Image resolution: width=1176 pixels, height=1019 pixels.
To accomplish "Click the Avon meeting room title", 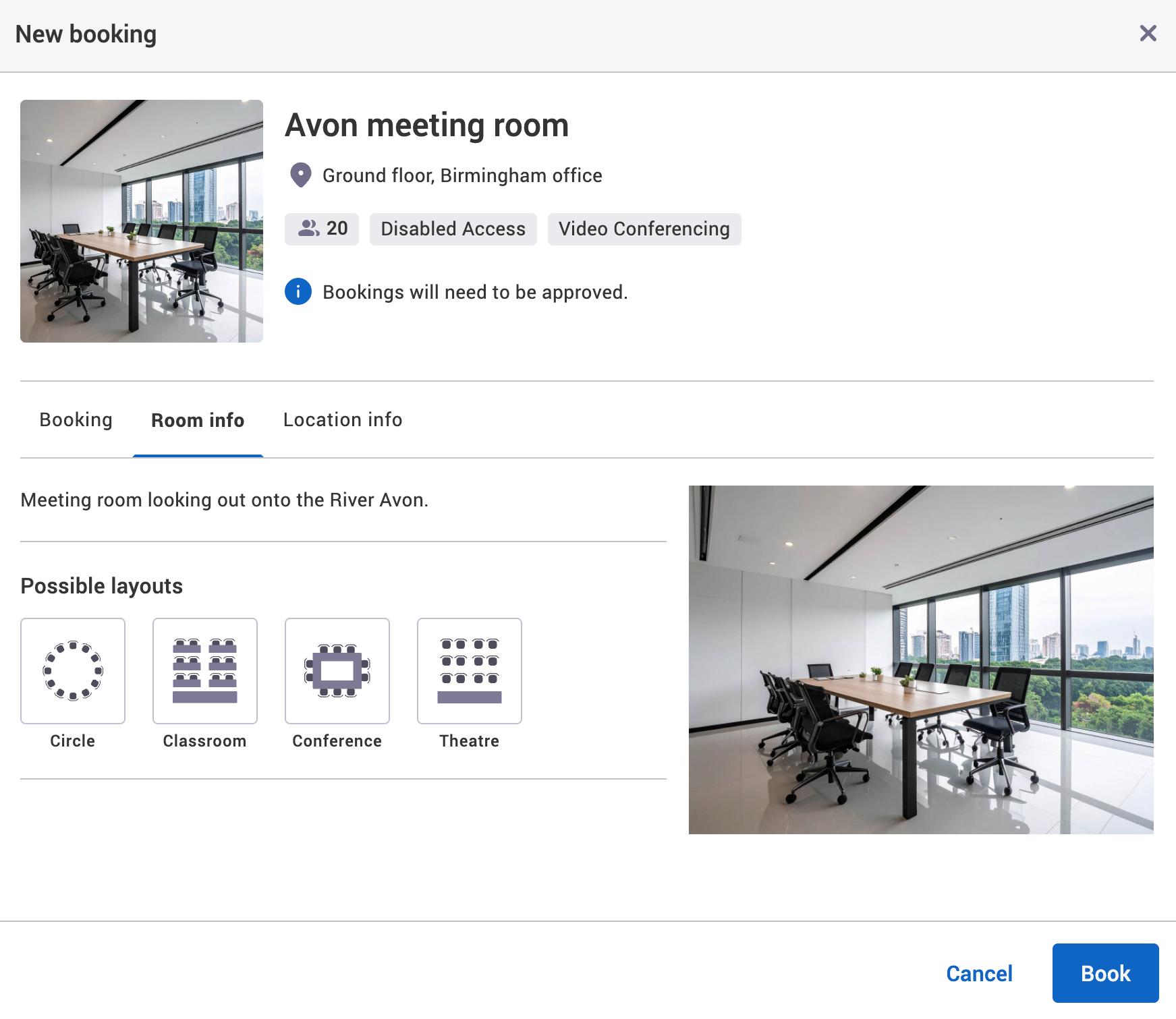I will [426, 125].
